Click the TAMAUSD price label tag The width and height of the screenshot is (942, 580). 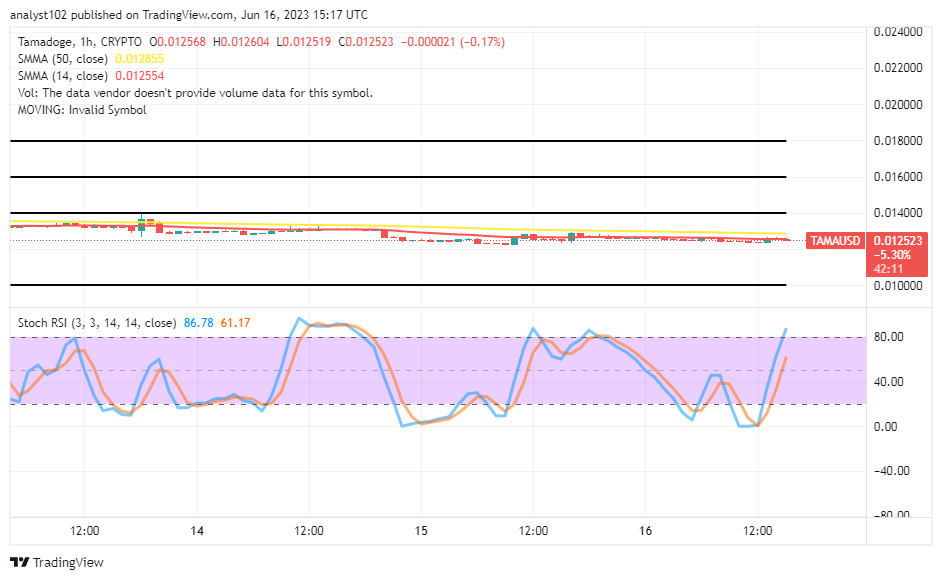835,241
